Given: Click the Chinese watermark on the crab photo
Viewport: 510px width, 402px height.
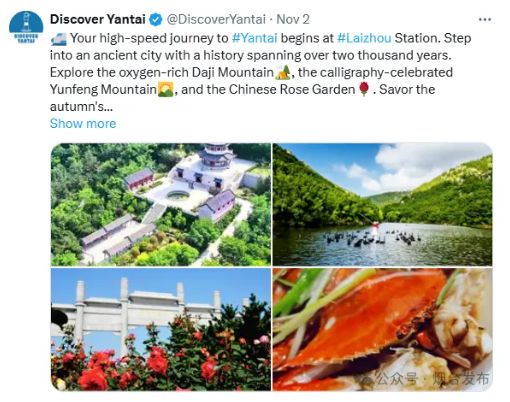Looking at the screenshot, I should [426, 379].
